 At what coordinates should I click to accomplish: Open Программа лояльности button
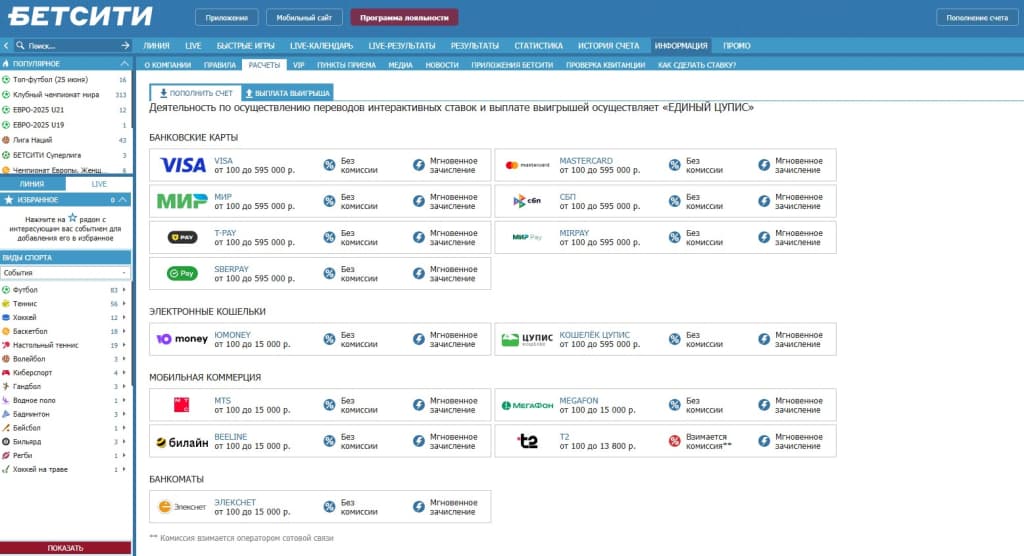point(404,18)
